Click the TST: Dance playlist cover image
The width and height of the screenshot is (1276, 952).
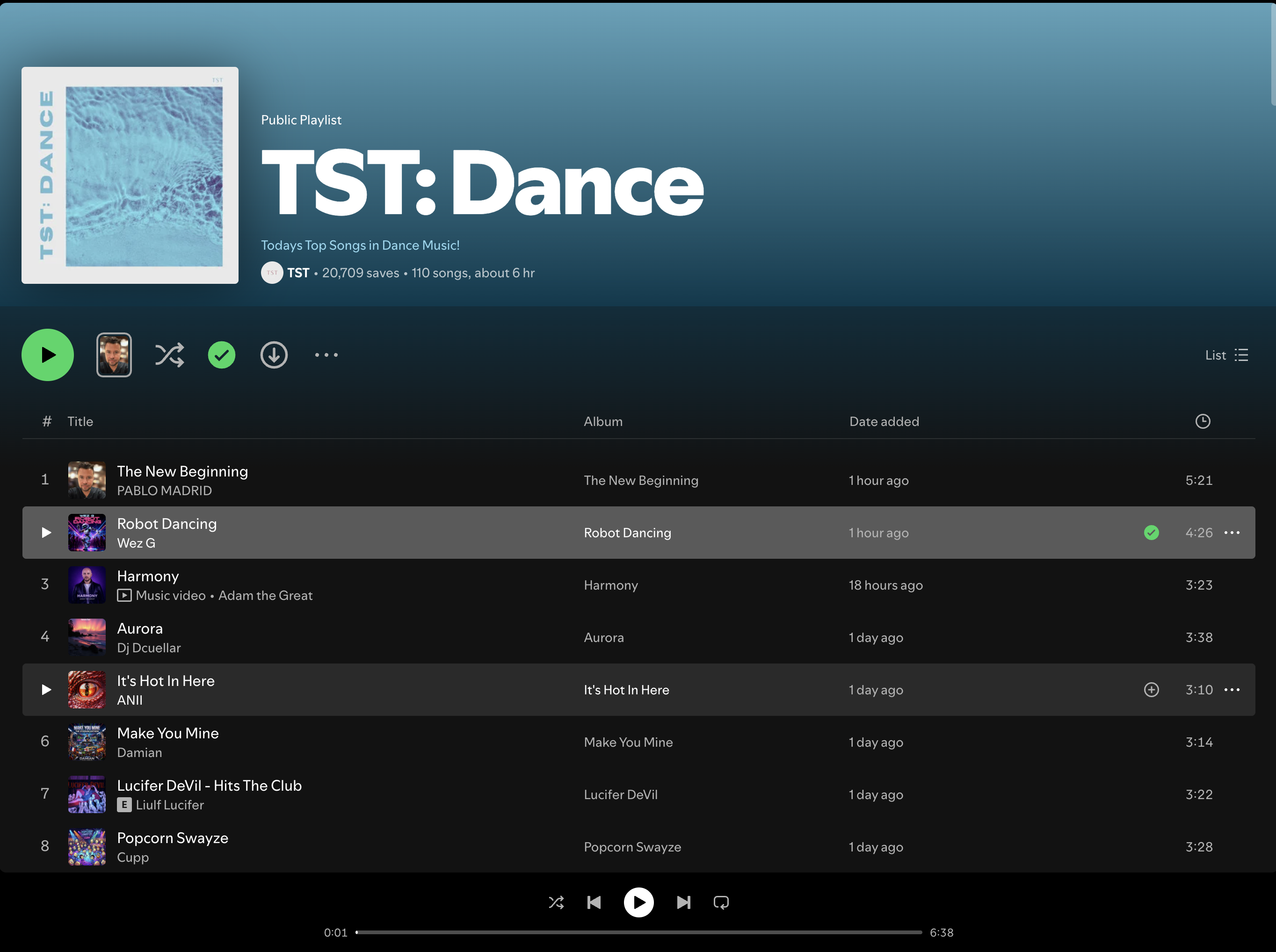[130, 175]
